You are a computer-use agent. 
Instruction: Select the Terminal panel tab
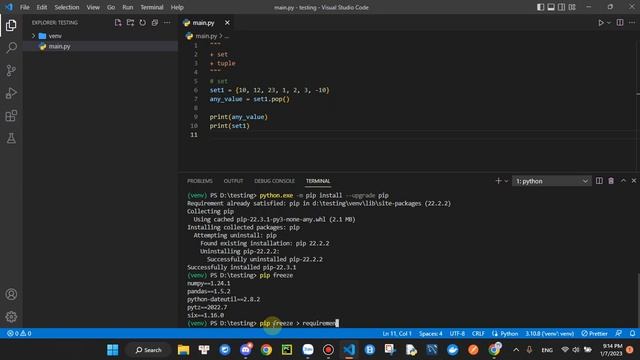(318, 181)
